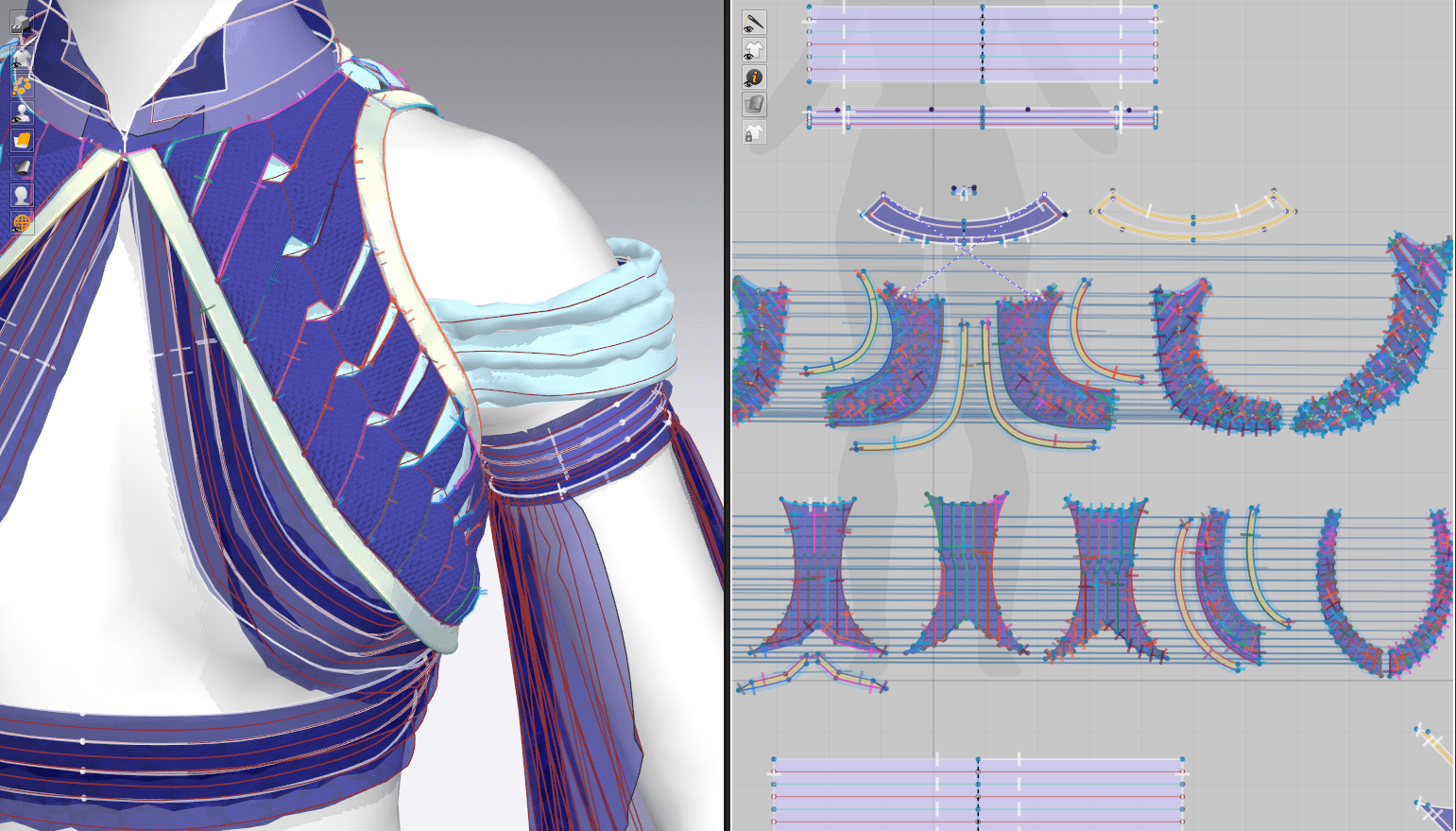Toggle garment visibility in the 3D window

[x=21, y=58]
